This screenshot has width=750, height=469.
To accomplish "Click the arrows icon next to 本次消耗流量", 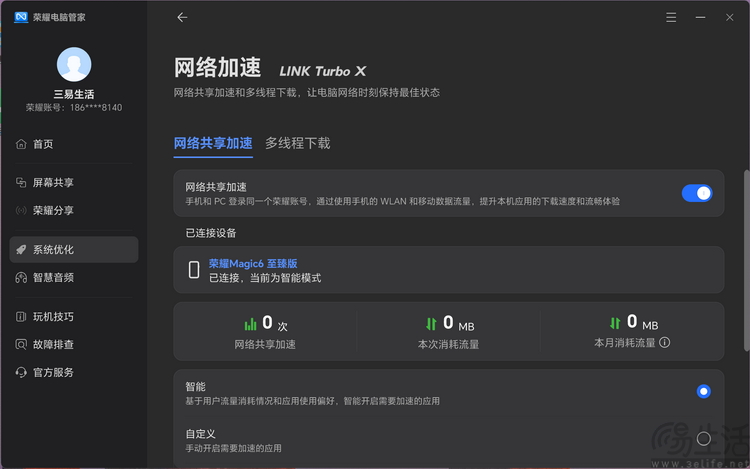I will [x=431, y=324].
